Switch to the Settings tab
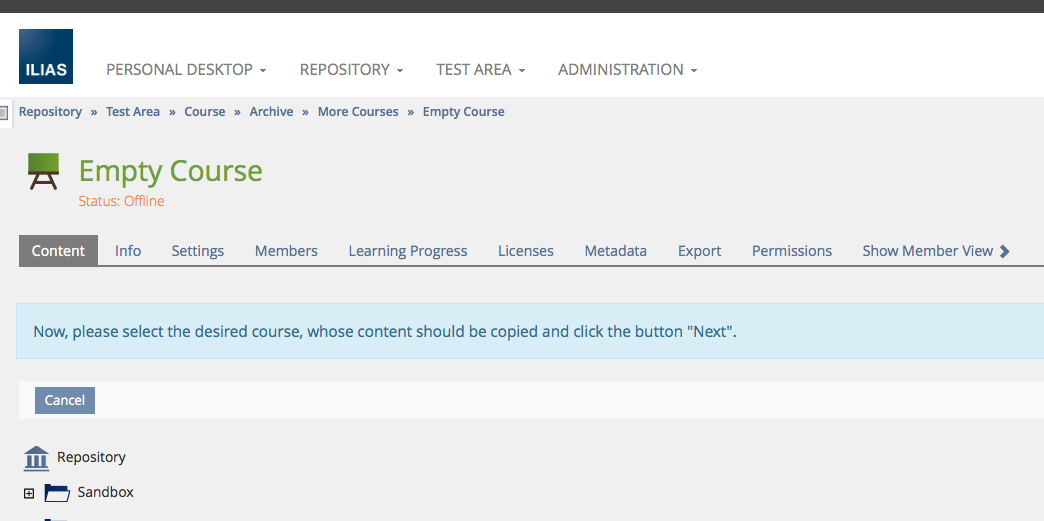This screenshot has width=1044, height=521. [x=197, y=251]
